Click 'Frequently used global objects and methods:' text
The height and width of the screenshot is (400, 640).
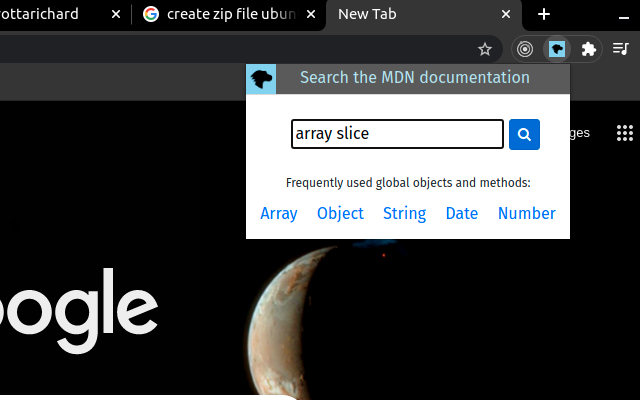click(408, 182)
